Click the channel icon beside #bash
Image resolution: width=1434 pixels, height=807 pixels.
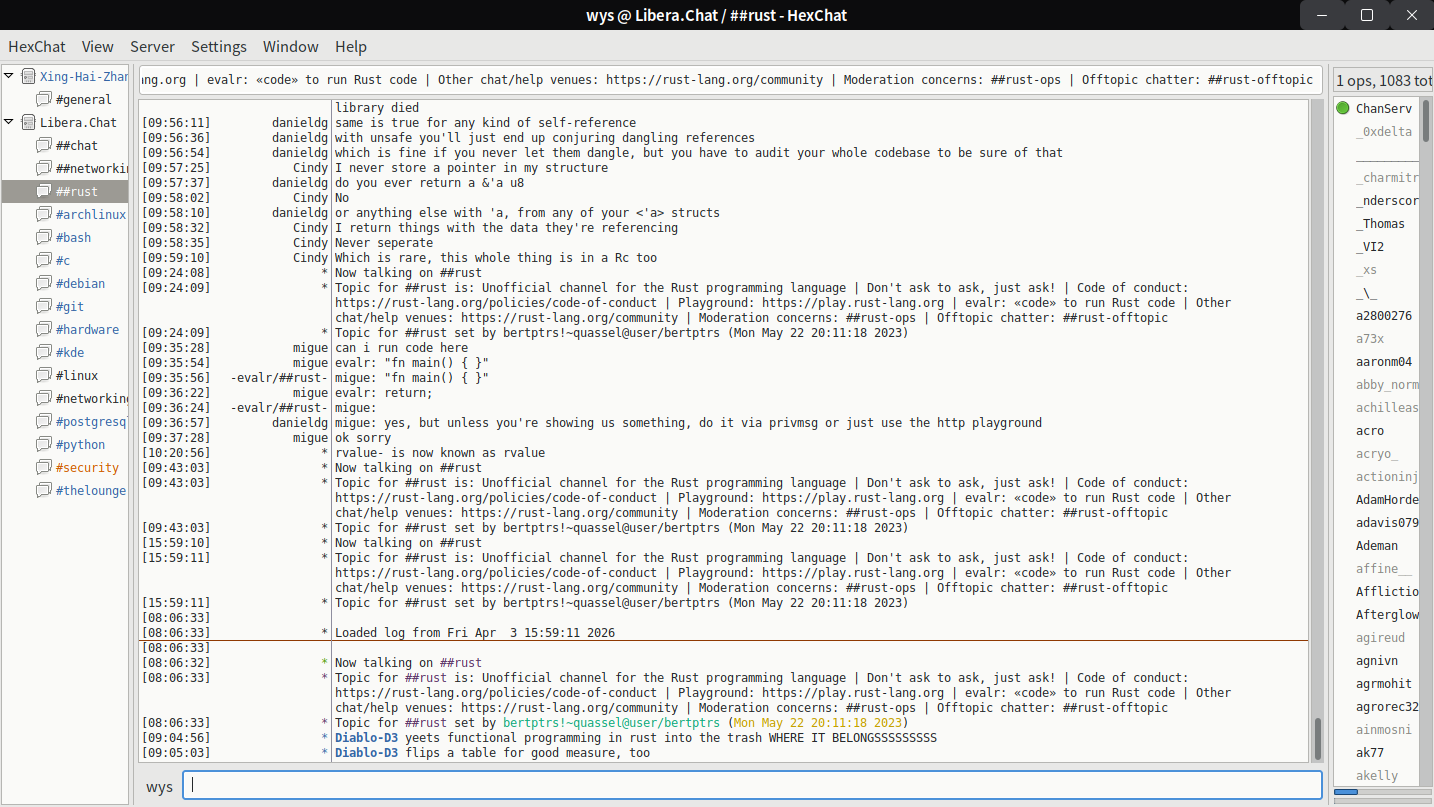point(44,237)
